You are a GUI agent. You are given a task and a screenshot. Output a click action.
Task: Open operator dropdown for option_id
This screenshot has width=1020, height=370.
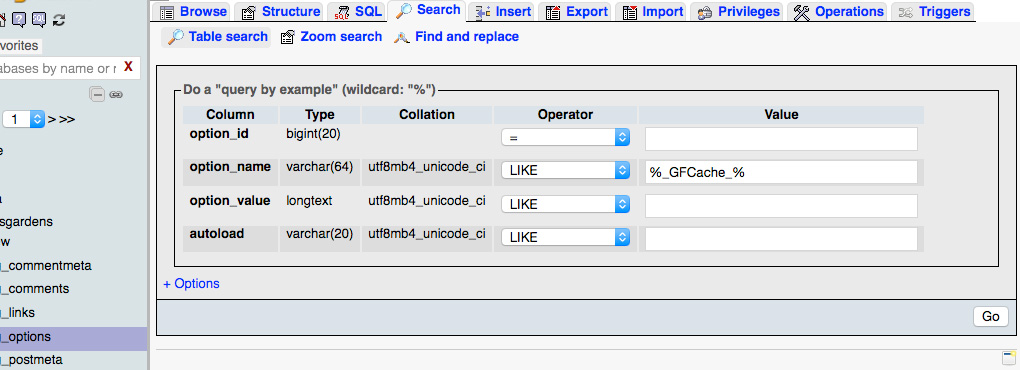pos(565,138)
